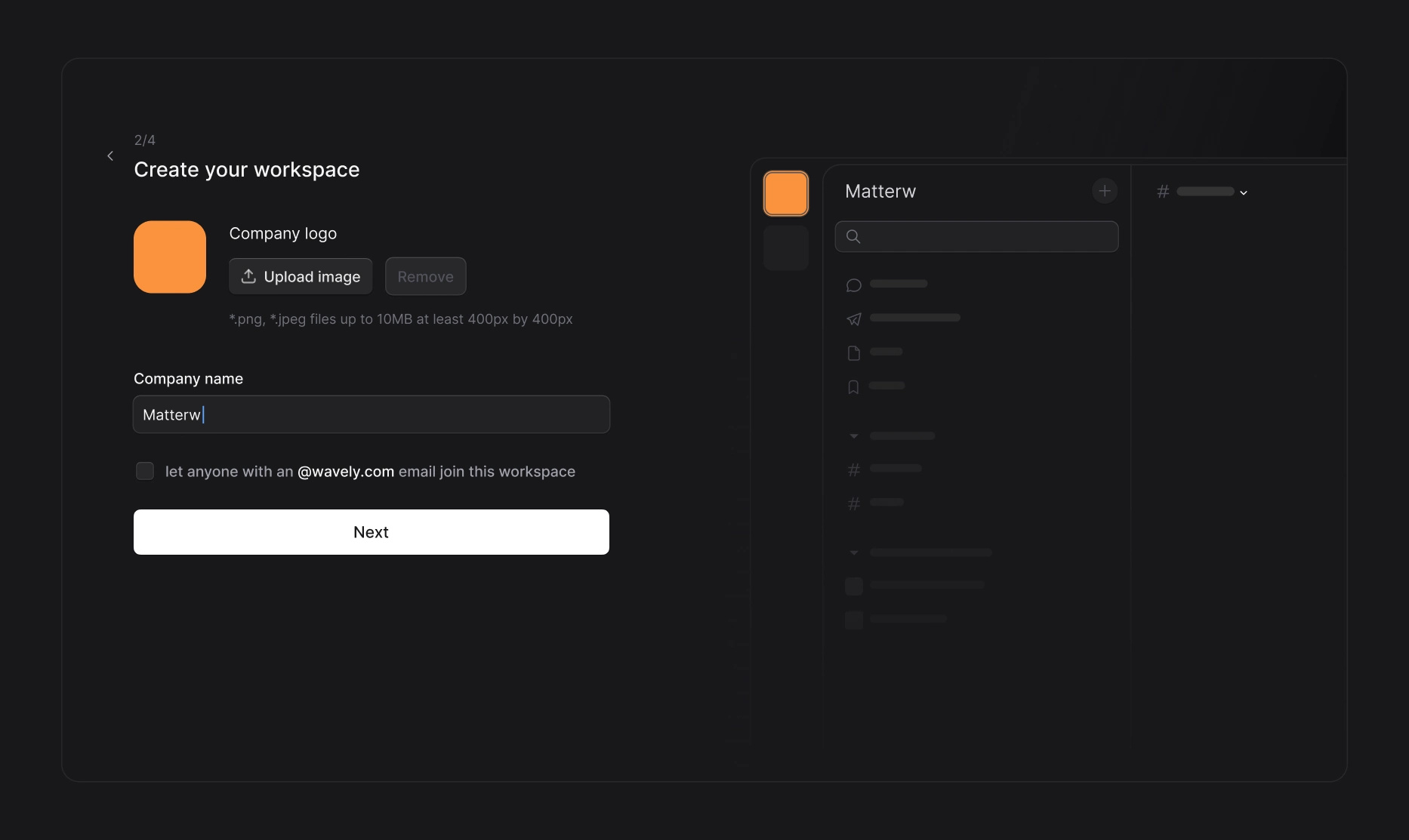Click the orange workspace icon in the rail

pyautogui.click(x=785, y=192)
